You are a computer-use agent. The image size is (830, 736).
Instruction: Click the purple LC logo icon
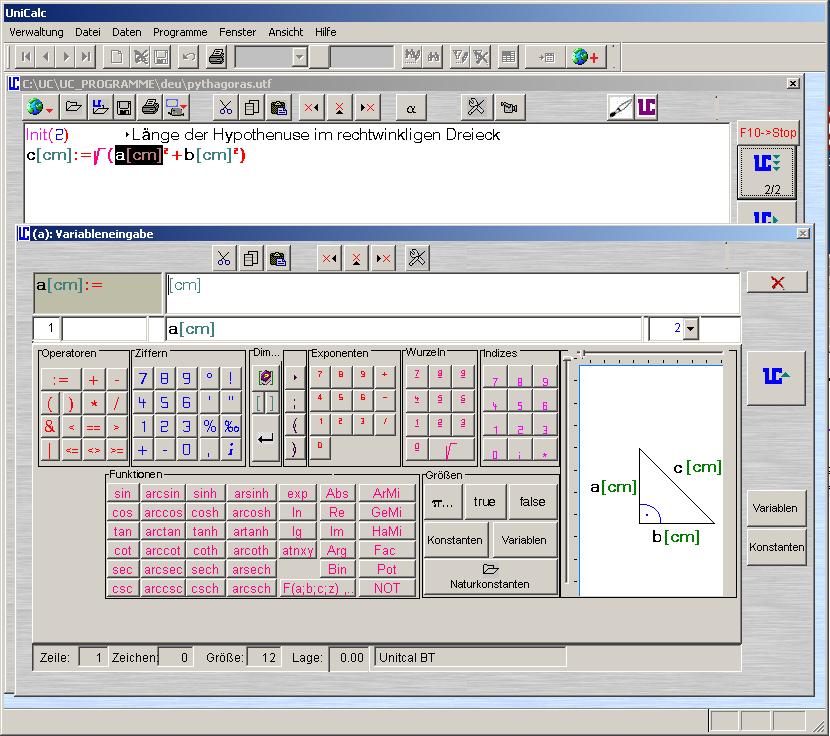(x=646, y=107)
